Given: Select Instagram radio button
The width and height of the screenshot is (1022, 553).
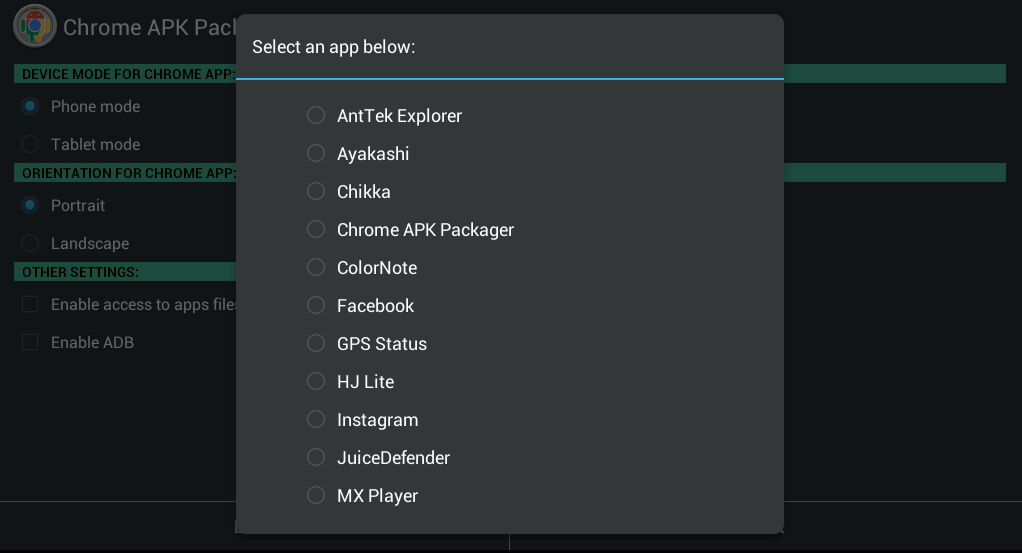Looking at the screenshot, I should click(x=316, y=419).
